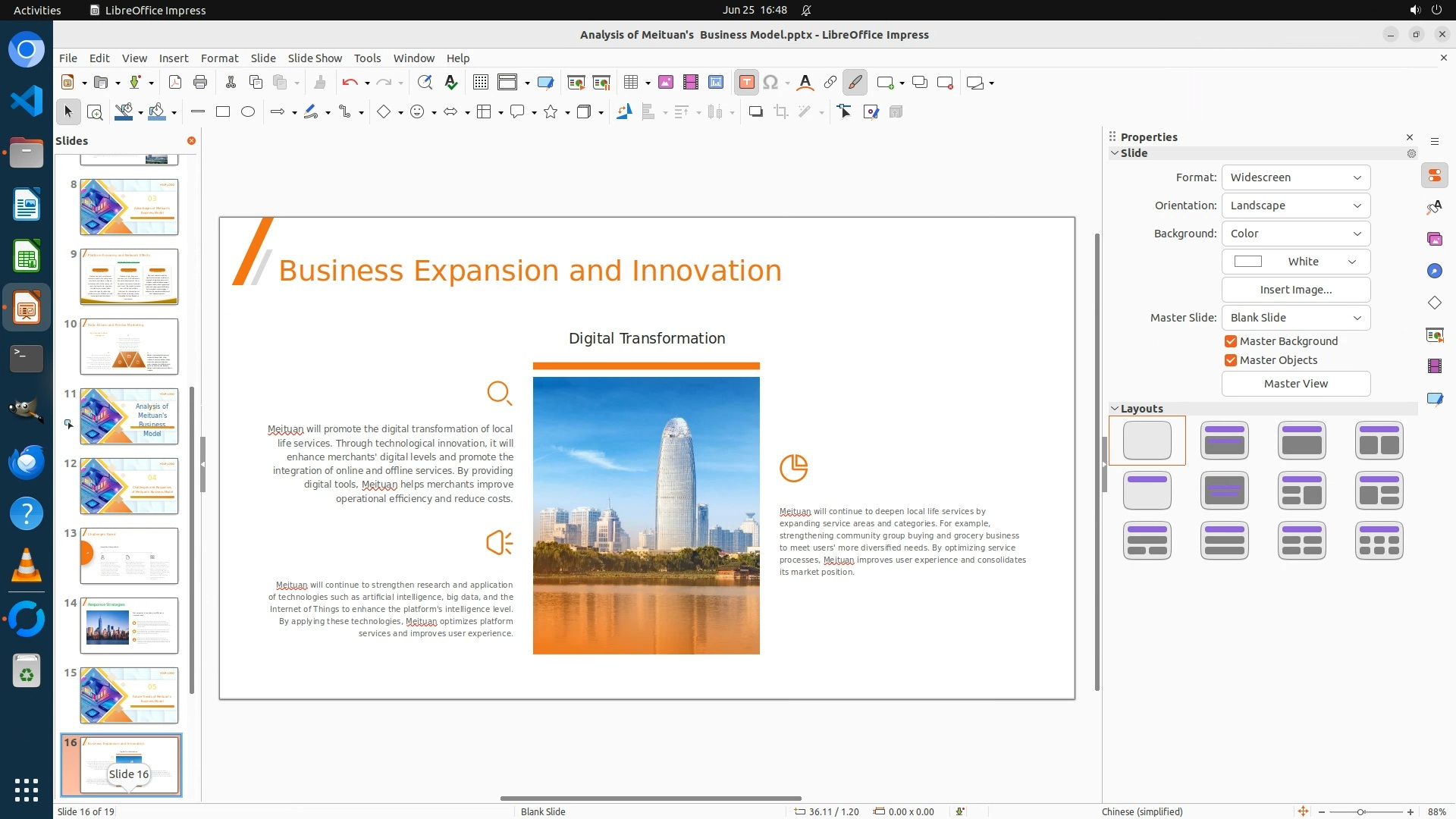Screen dimensions: 1456x819
Task: Select the Rectangle shape tool
Action: click(223, 112)
